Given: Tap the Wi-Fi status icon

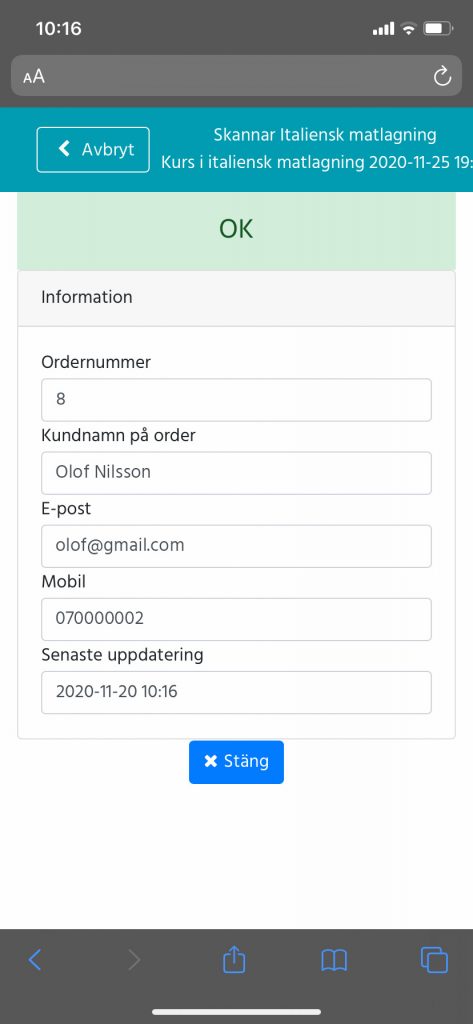Looking at the screenshot, I should coord(409,28).
